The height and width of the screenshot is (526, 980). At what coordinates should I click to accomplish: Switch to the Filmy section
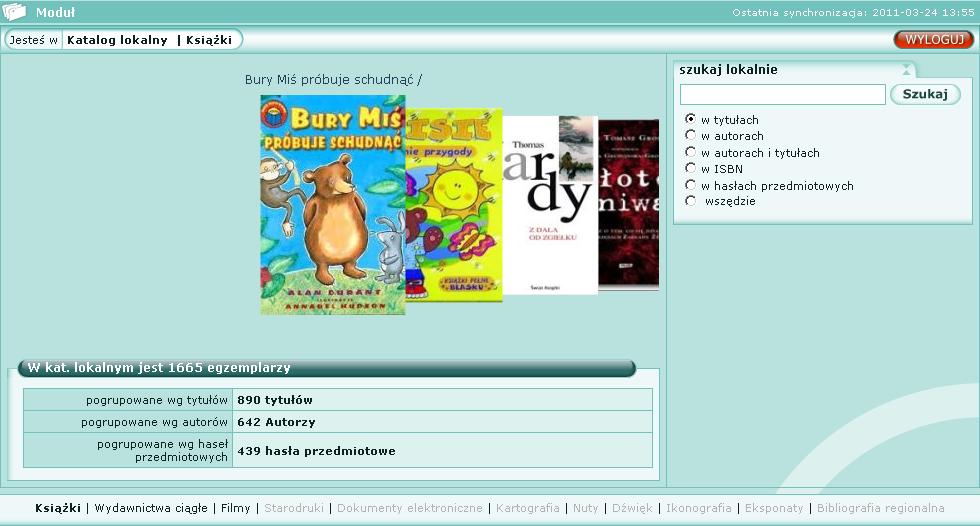point(236,508)
